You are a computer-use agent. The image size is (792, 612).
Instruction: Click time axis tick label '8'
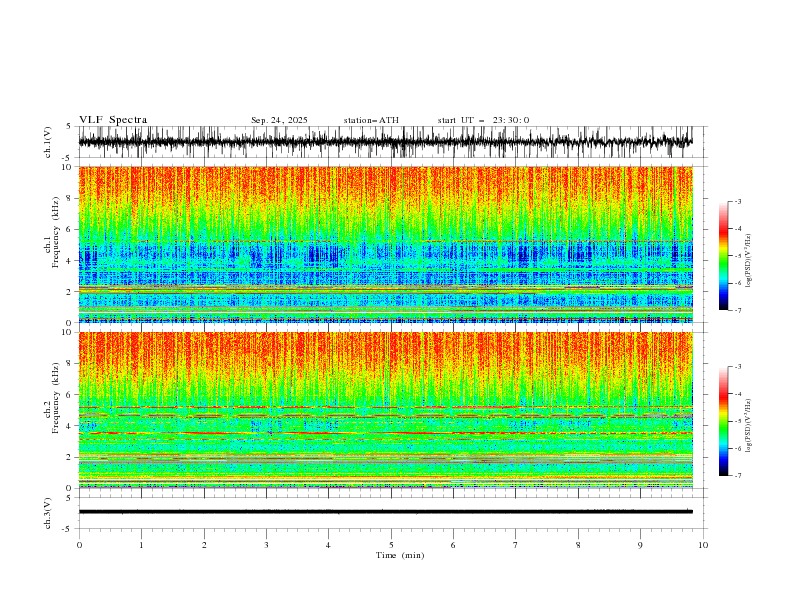point(578,545)
